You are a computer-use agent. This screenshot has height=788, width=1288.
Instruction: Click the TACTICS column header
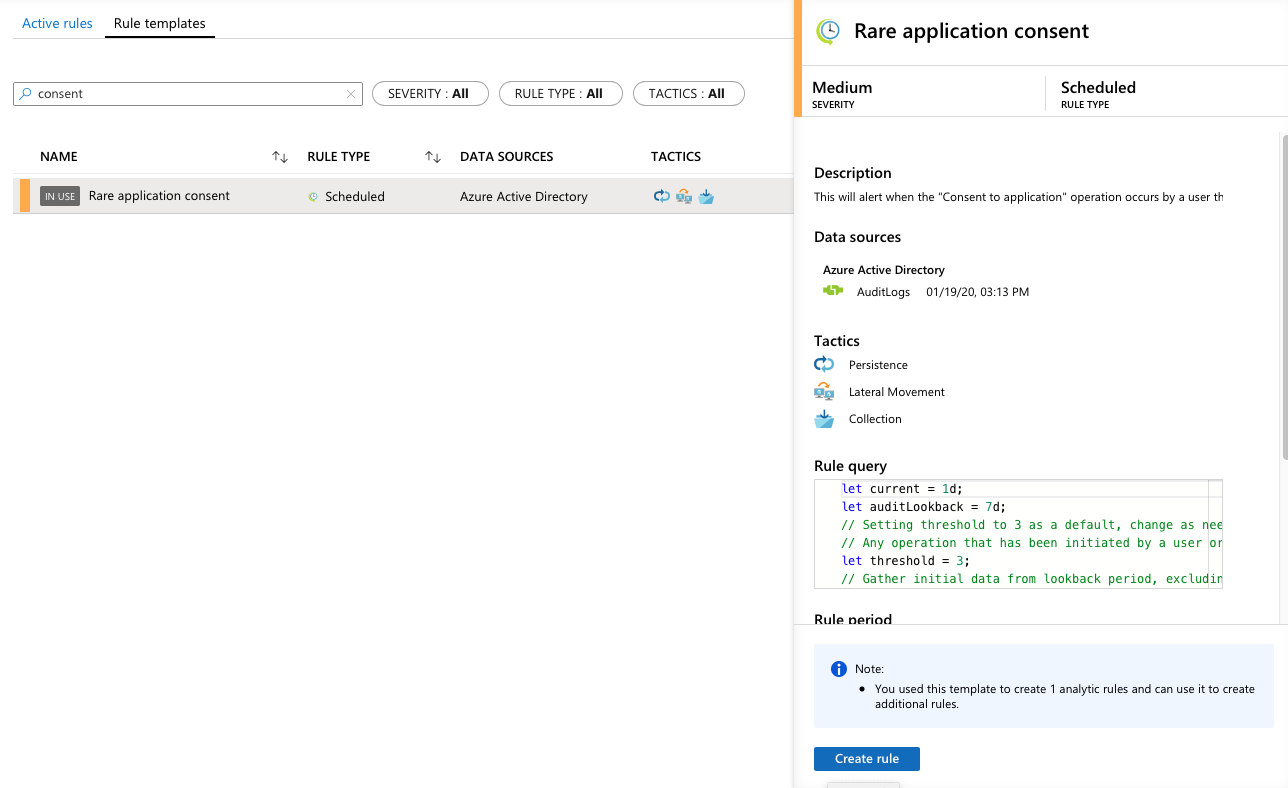pos(676,157)
